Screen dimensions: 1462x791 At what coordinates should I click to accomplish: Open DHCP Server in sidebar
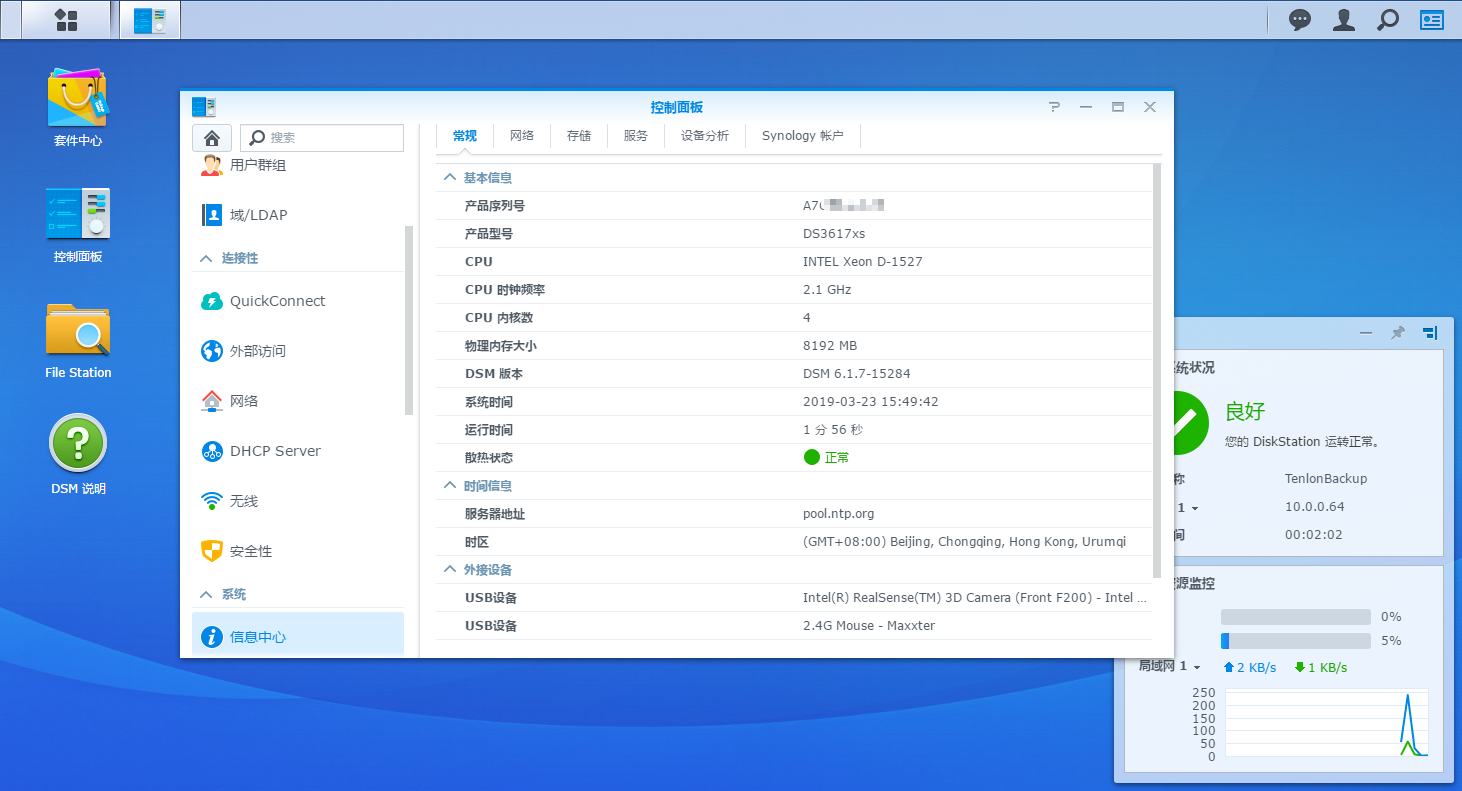pyautogui.click(x=298, y=451)
